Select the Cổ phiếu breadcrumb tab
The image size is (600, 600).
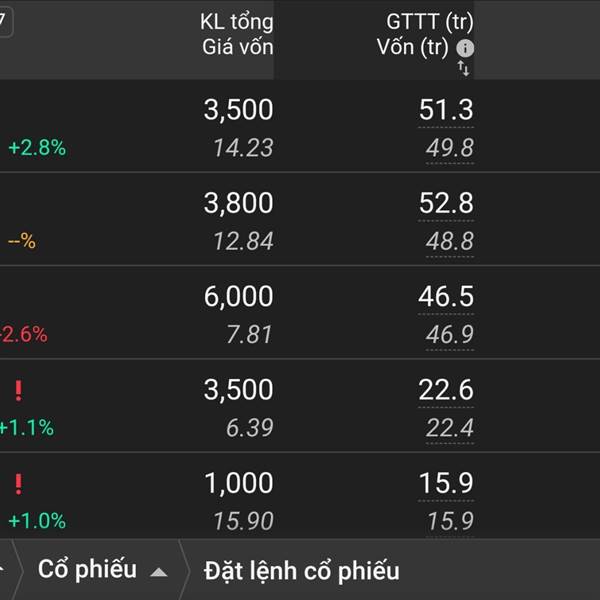(x=87, y=569)
